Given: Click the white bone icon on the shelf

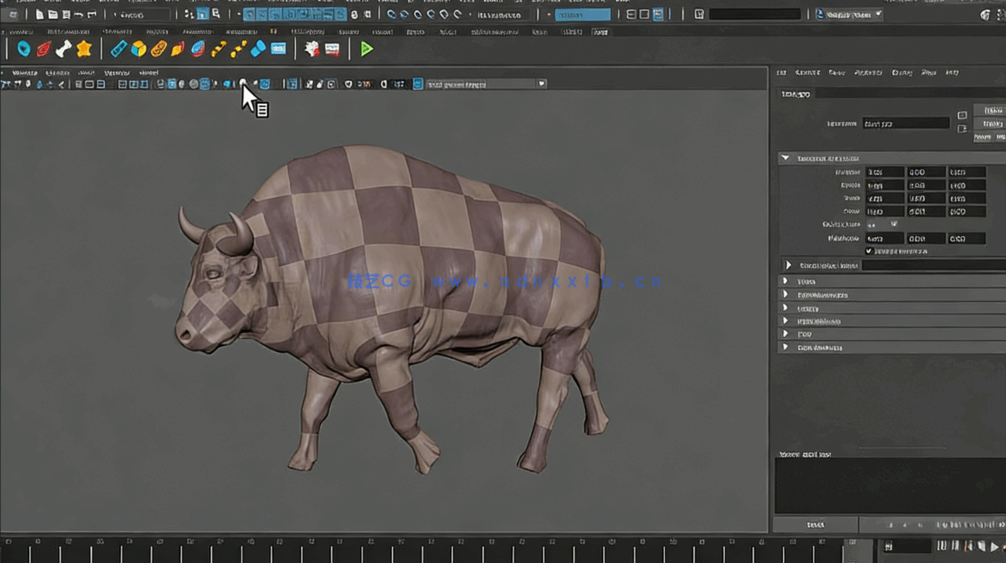Looking at the screenshot, I should [x=64, y=49].
